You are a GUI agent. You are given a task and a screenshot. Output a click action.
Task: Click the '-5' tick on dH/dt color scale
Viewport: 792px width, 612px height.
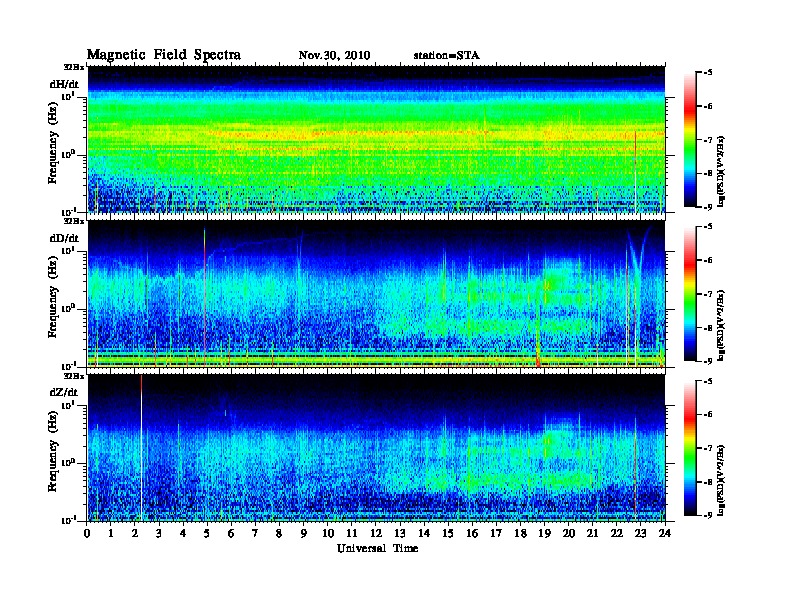coord(708,72)
